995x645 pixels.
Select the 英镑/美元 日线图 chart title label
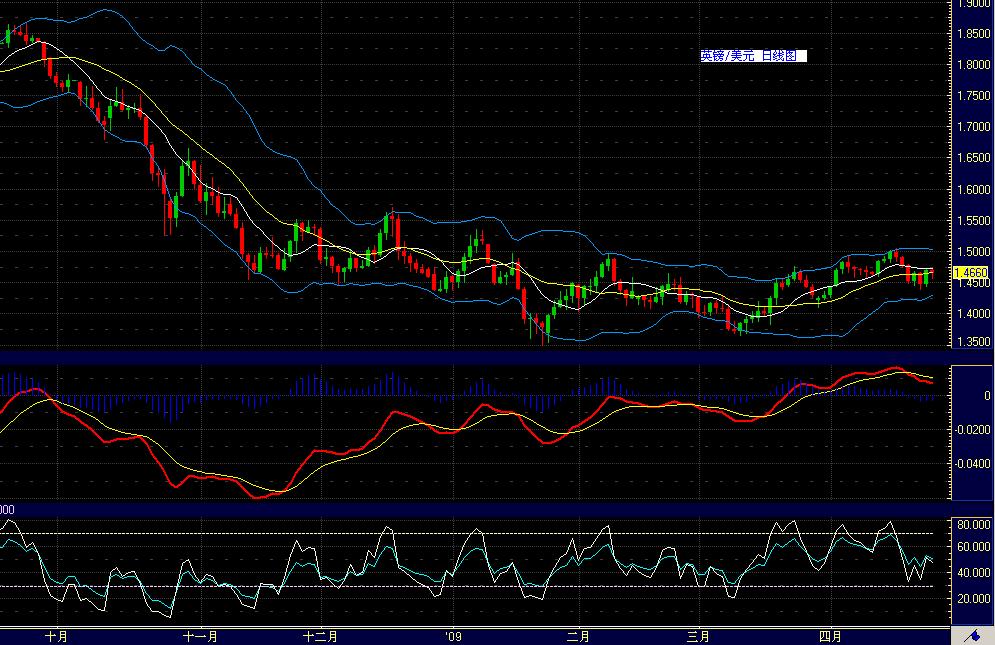point(752,57)
